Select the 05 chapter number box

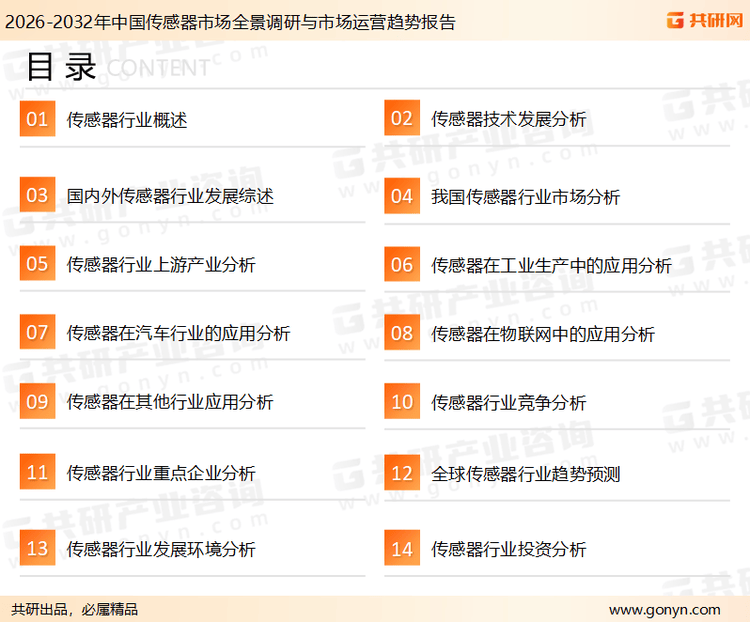click(37, 265)
